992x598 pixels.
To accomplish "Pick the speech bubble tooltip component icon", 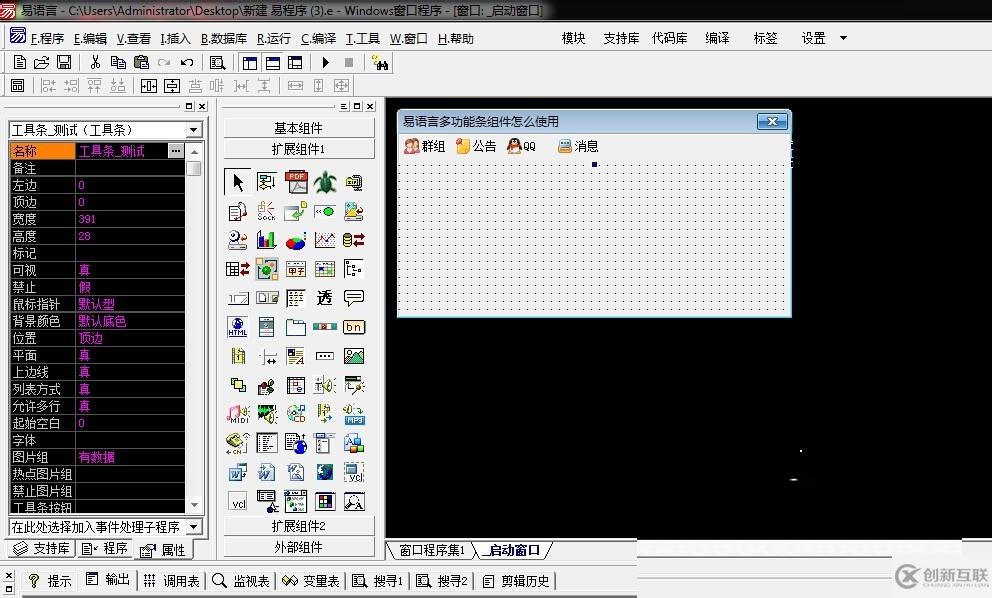I will 354,297.
